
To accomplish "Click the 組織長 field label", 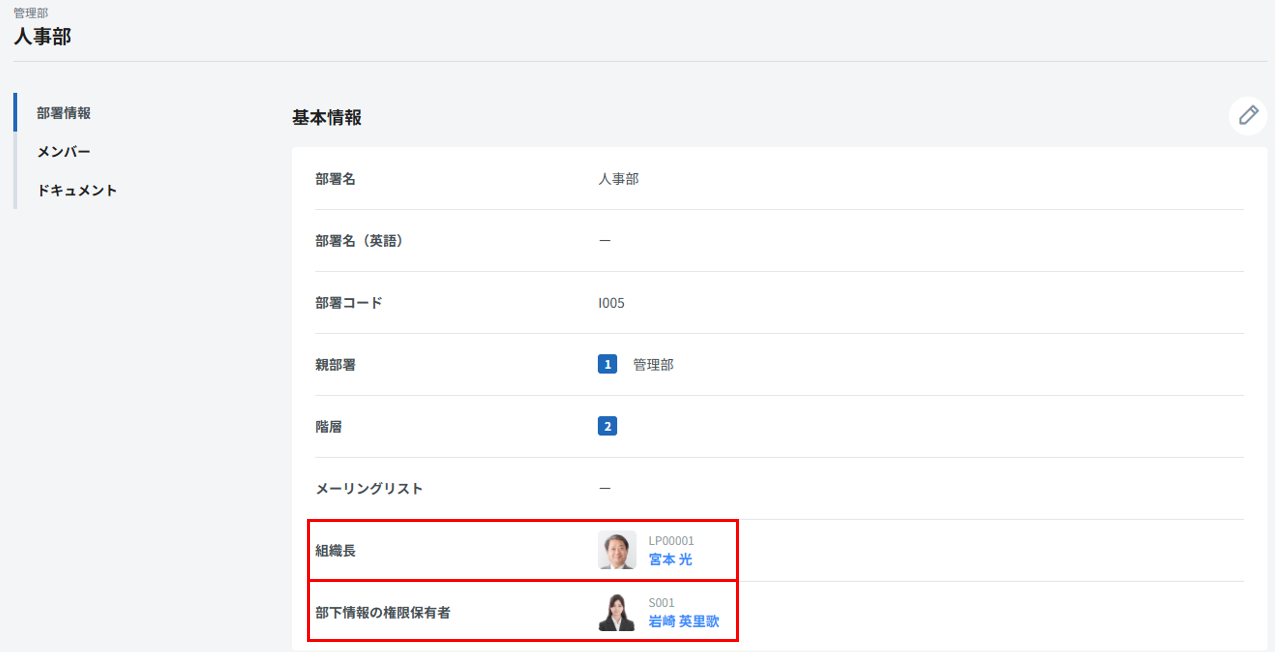I will coord(335,551).
